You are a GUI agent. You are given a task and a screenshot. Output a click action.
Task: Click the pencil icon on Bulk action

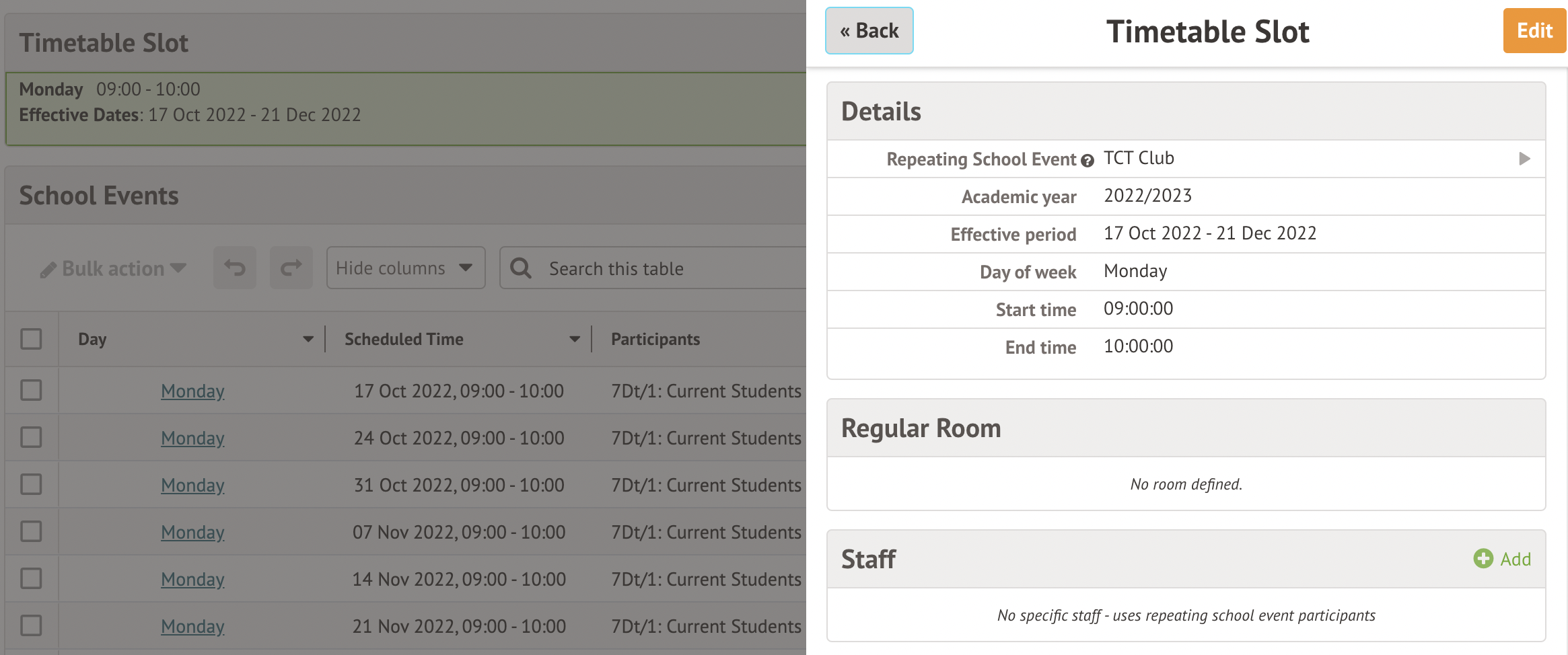click(x=48, y=270)
